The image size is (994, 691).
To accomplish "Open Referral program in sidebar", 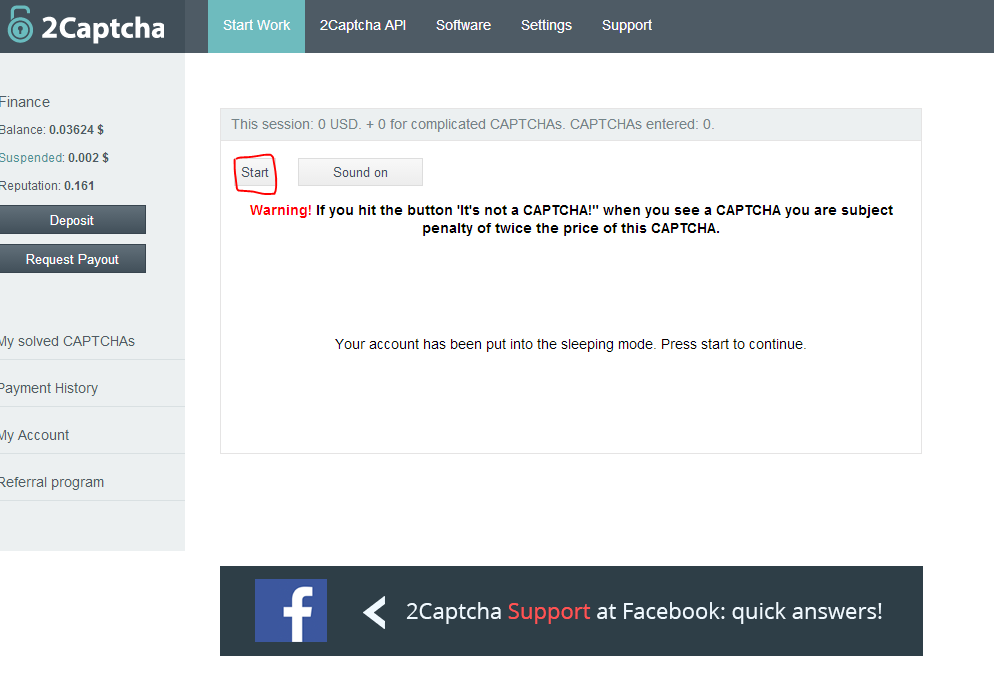I will [52, 482].
